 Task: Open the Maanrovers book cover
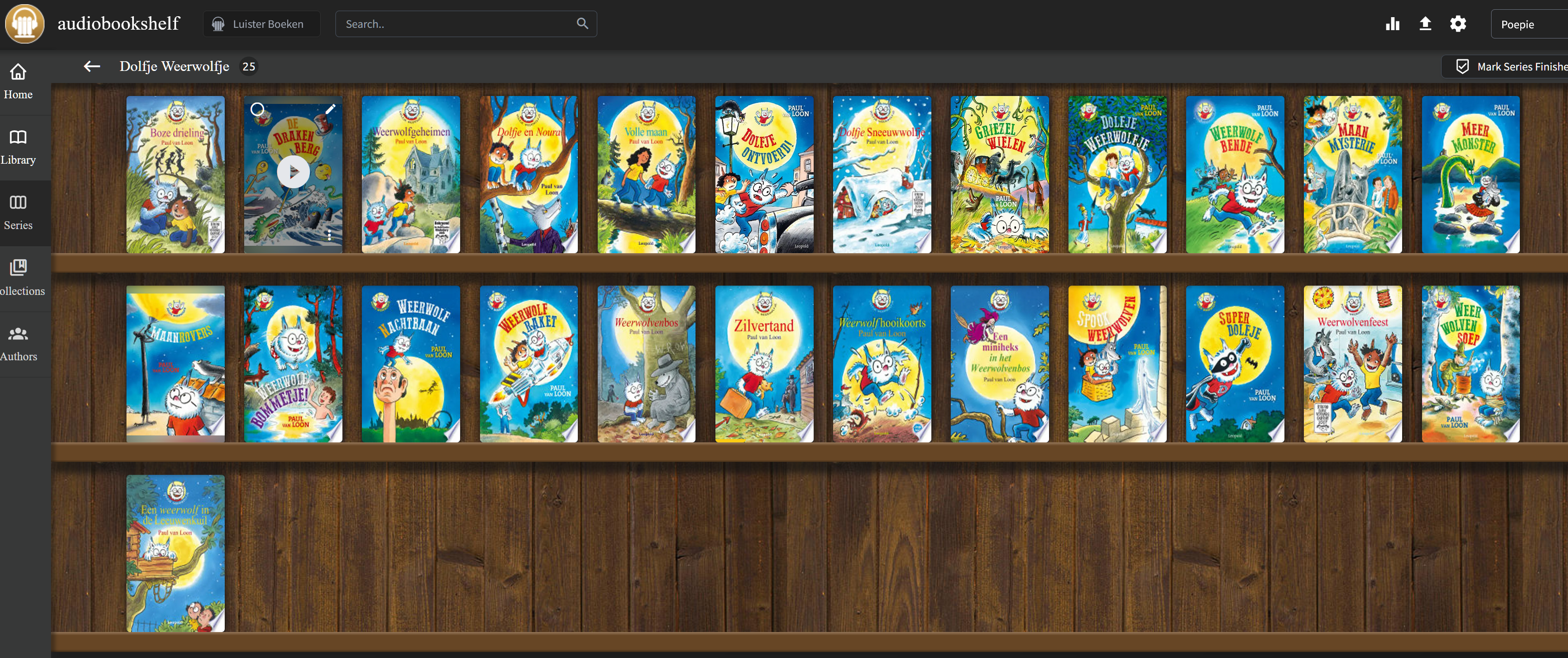[175, 364]
